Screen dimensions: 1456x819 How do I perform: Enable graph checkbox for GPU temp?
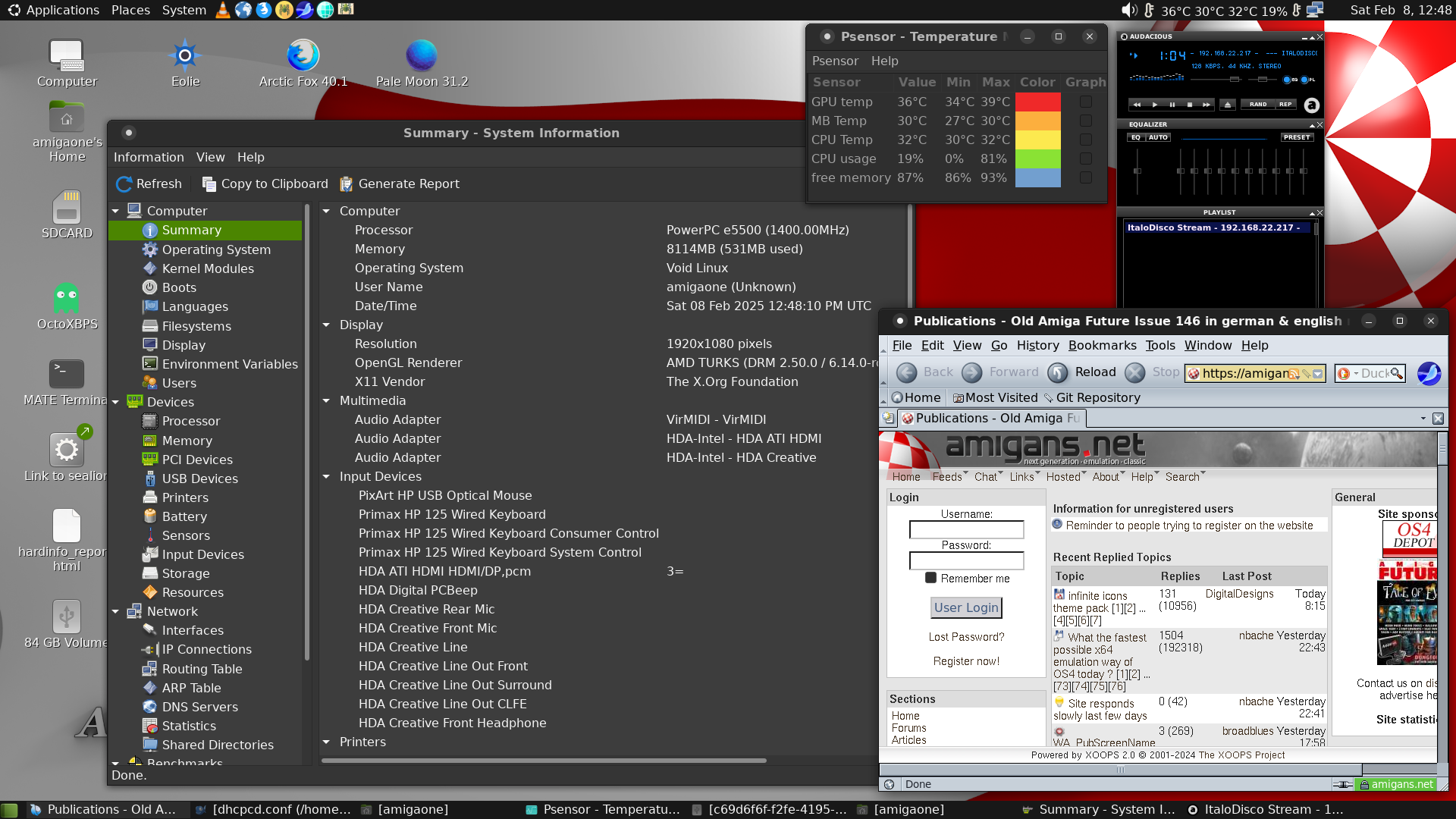(1085, 102)
